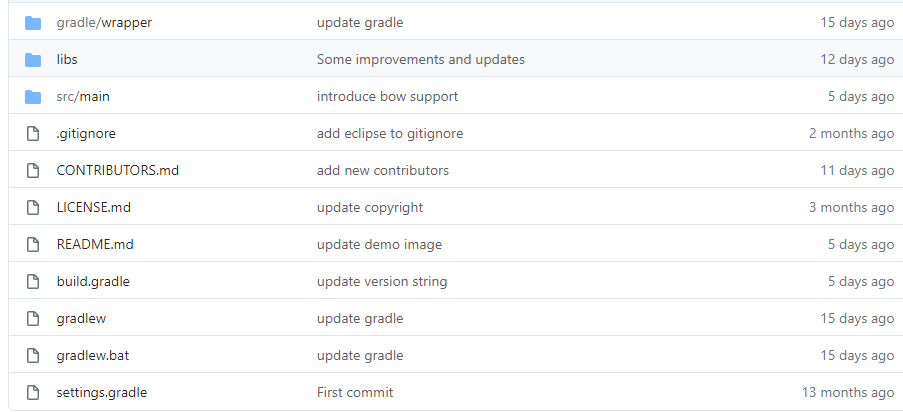This screenshot has width=903, height=412.
Task: Open the libs folder
Action: tap(67, 60)
